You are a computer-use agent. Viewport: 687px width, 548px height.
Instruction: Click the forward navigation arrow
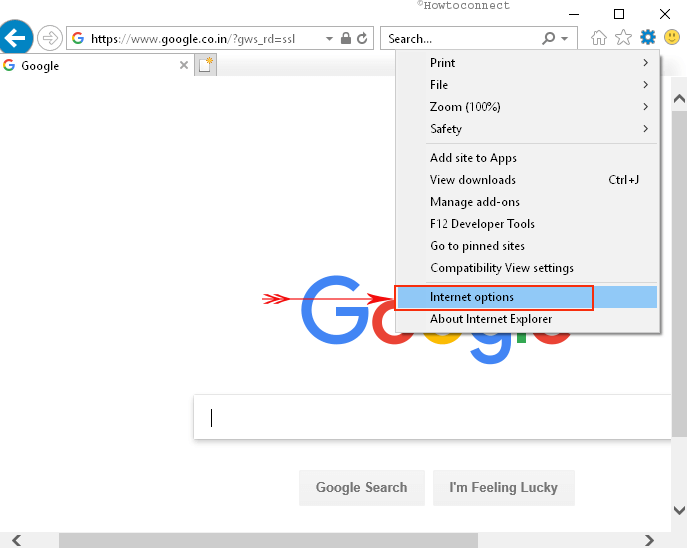pyautogui.click(x=50, y=38)
